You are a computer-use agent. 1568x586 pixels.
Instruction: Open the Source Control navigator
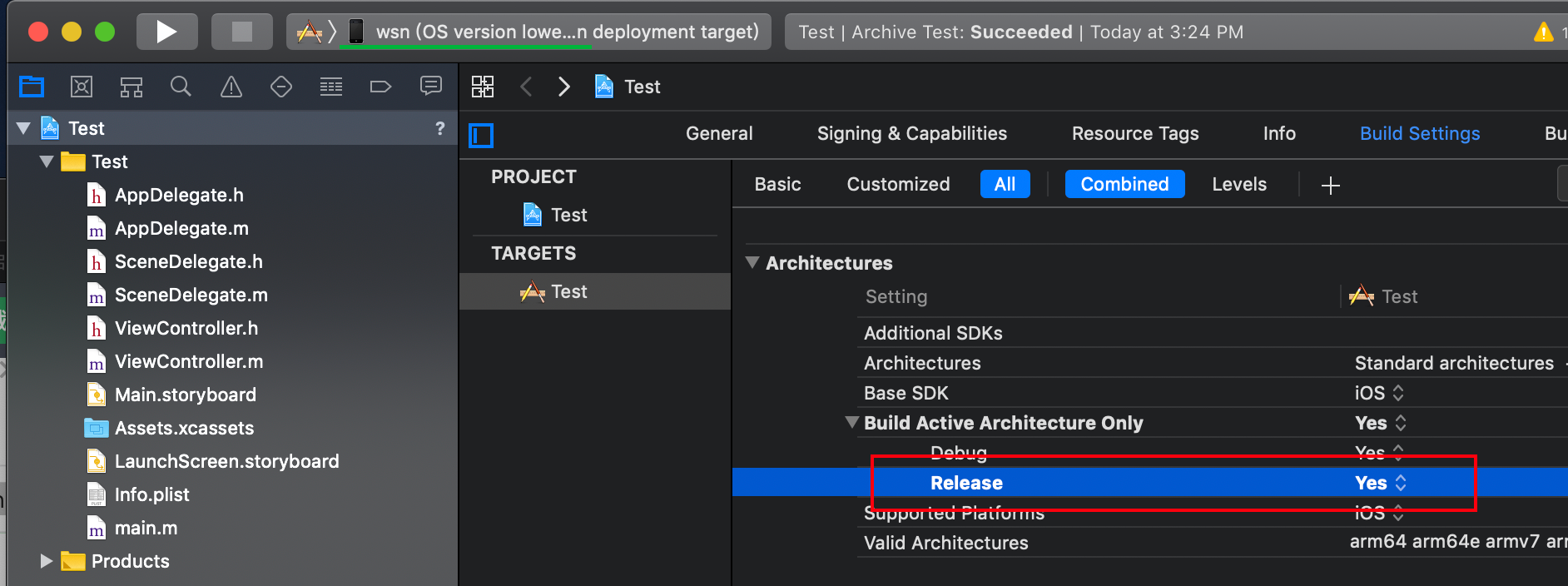point(82,87)
